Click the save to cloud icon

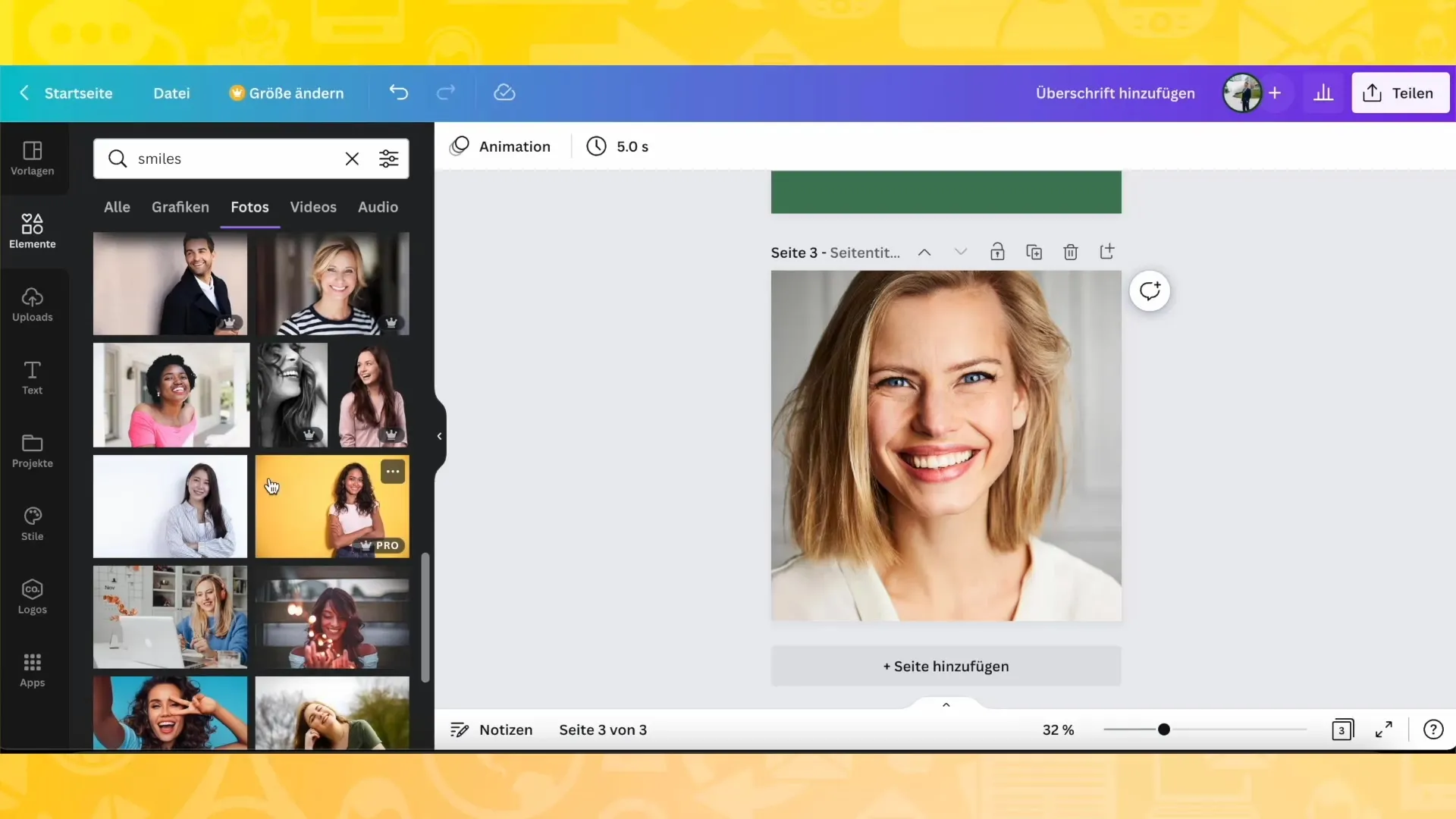pos(505,92)
